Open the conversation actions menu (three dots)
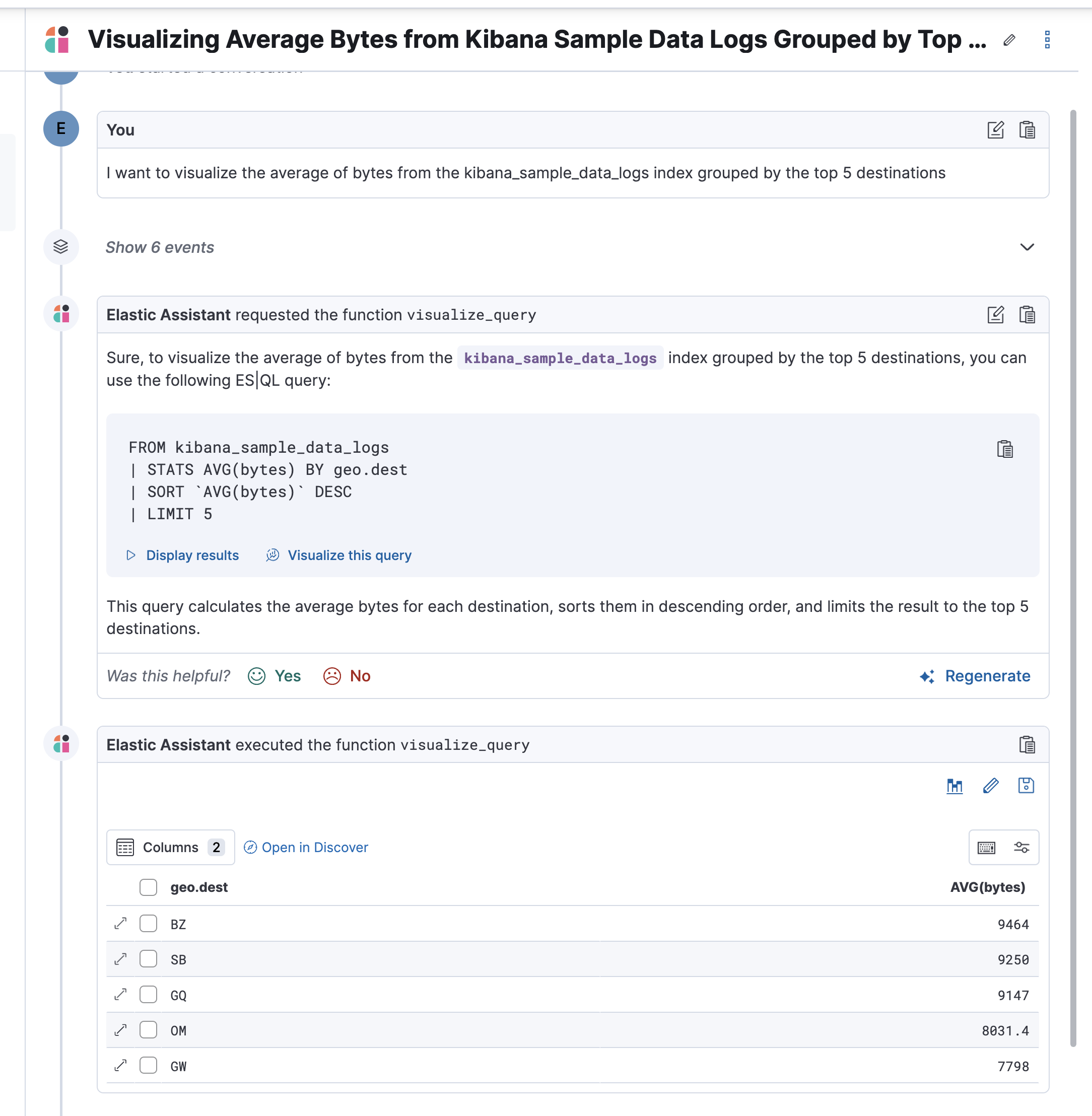 pos(1047,40)
